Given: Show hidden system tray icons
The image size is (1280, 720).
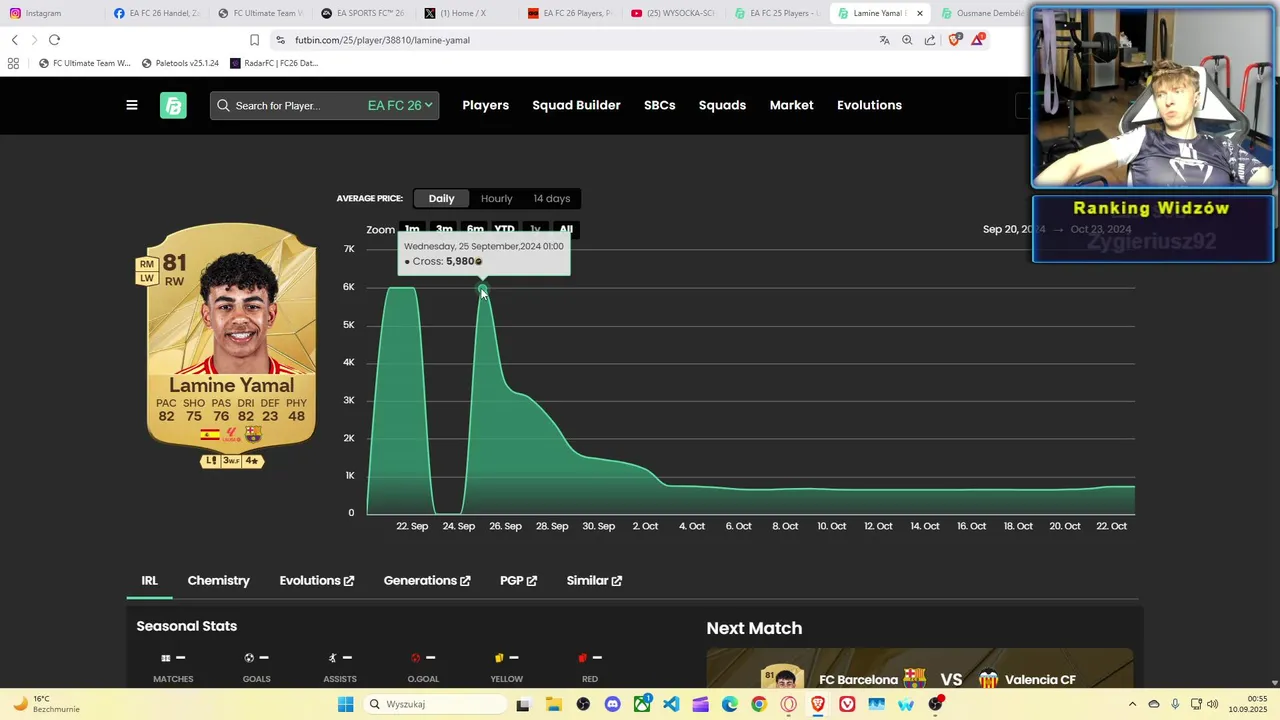Looking at the screenshot, I should pos(1132,704).
